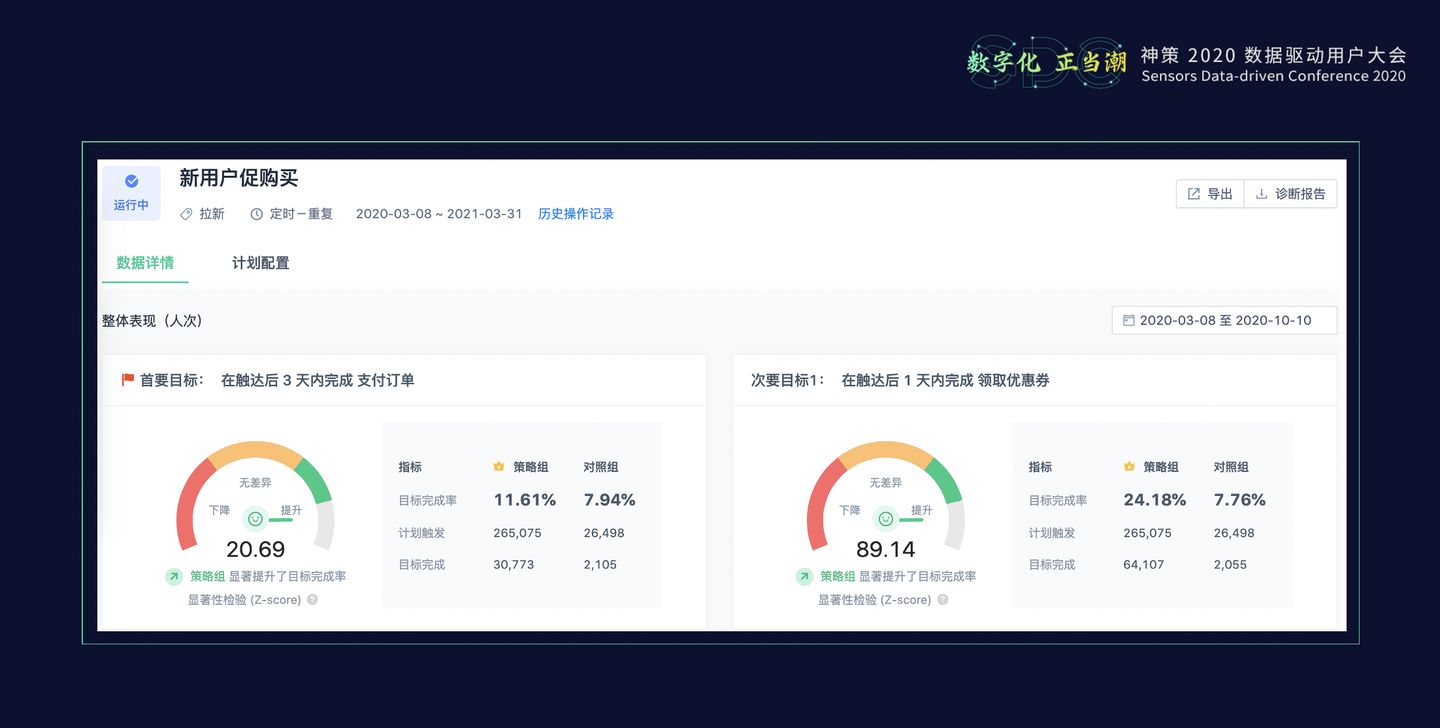This screenshot has height=728, width=1440.
Task: Click the green arrow icon under 89.14
Action: [x=804, y=577]
